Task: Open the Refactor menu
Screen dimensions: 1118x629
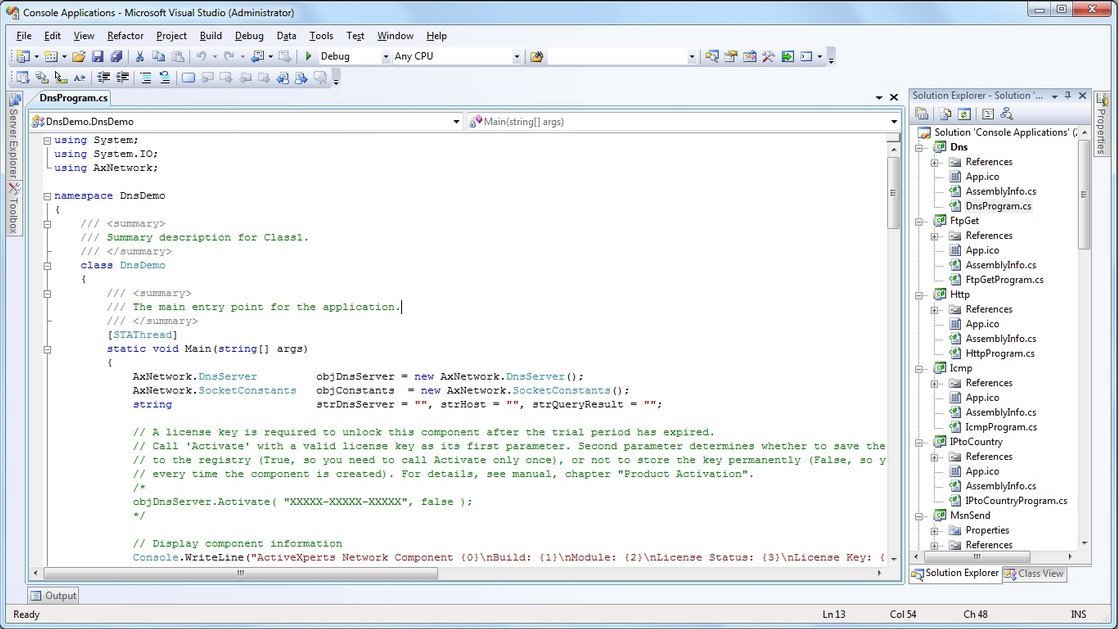Action: [x=127, y=35]
